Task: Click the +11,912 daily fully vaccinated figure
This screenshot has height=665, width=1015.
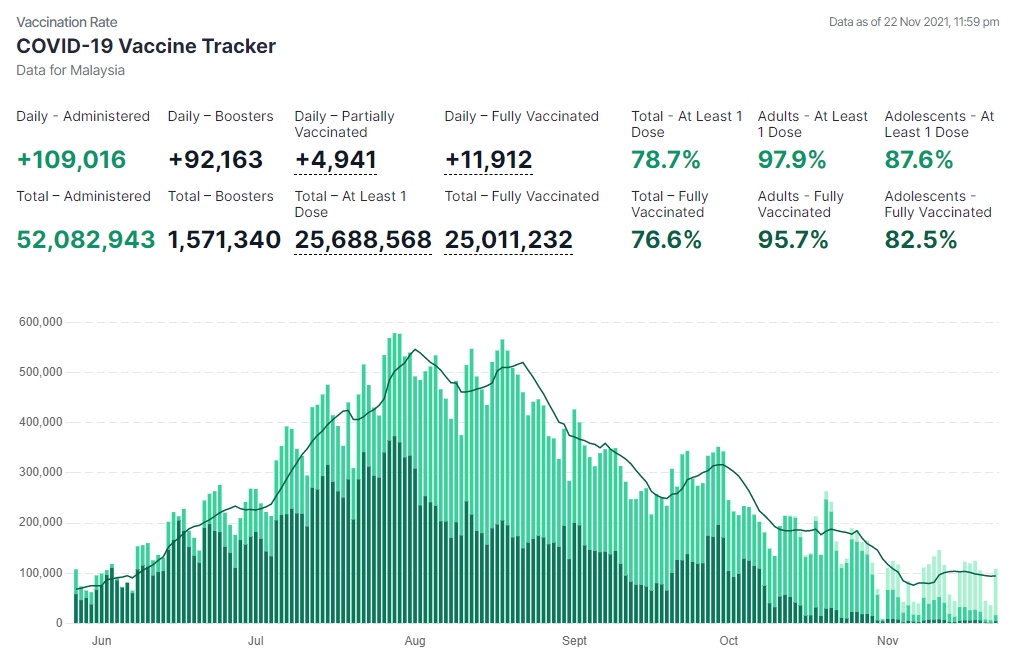Action: point(488,160)
